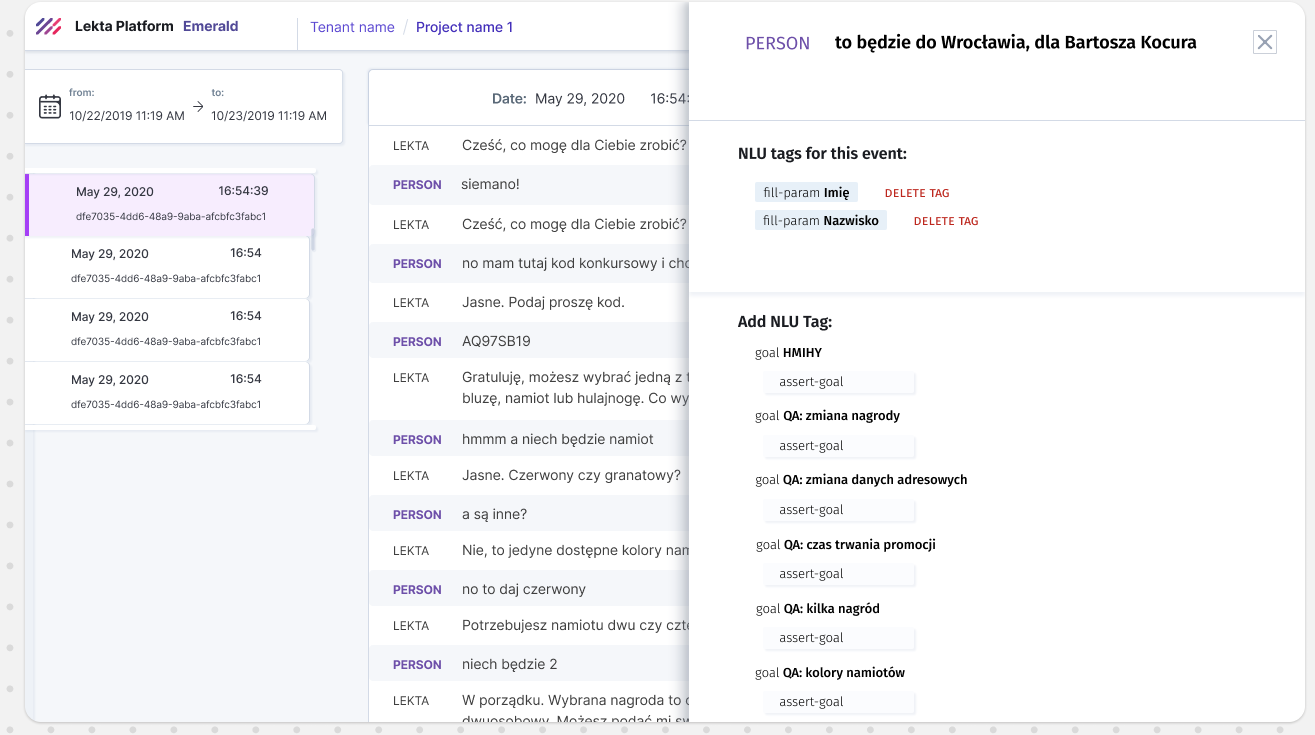Viewport: 1315px width, 735px height.
Task: Add assert-goal for QA: zmiana nagrody
Action: [x=840, y=446]
